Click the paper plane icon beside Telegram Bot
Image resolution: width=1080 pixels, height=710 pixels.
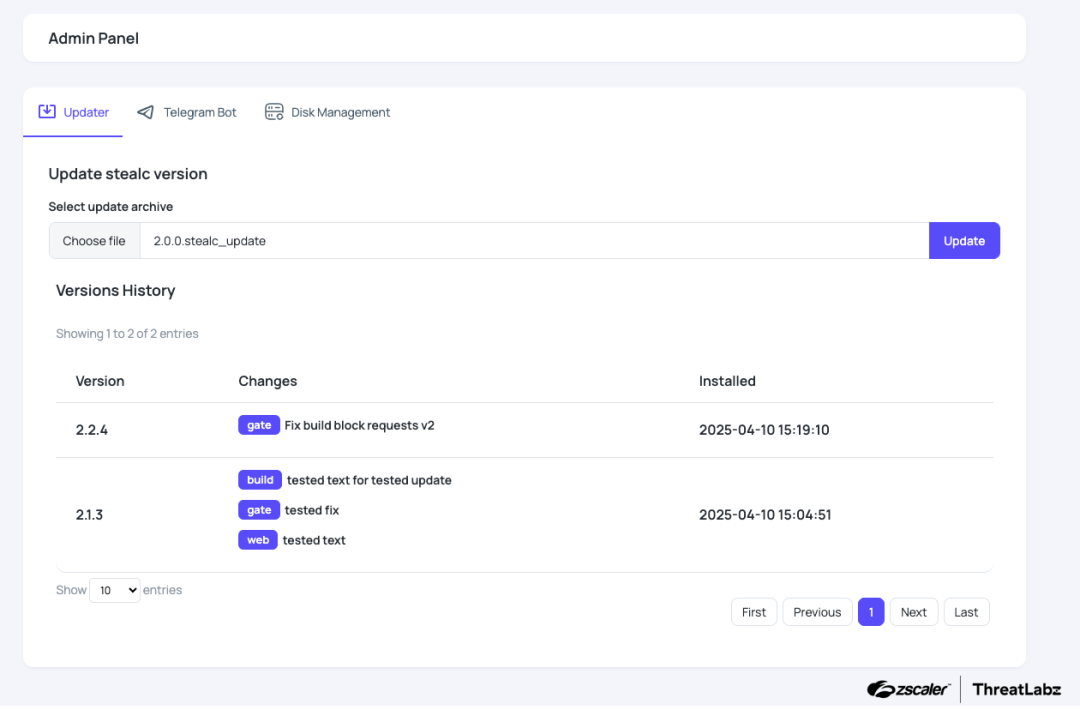pos(145,112)
